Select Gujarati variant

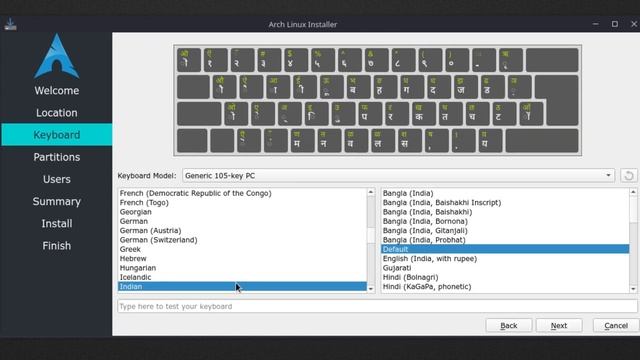click(505, 268)
